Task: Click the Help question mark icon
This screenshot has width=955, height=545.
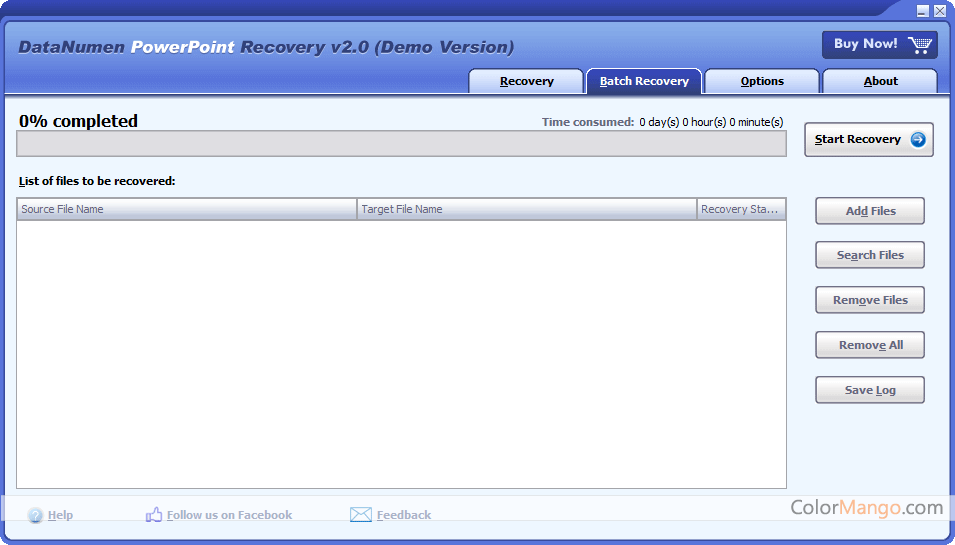Action: point(36,515)
